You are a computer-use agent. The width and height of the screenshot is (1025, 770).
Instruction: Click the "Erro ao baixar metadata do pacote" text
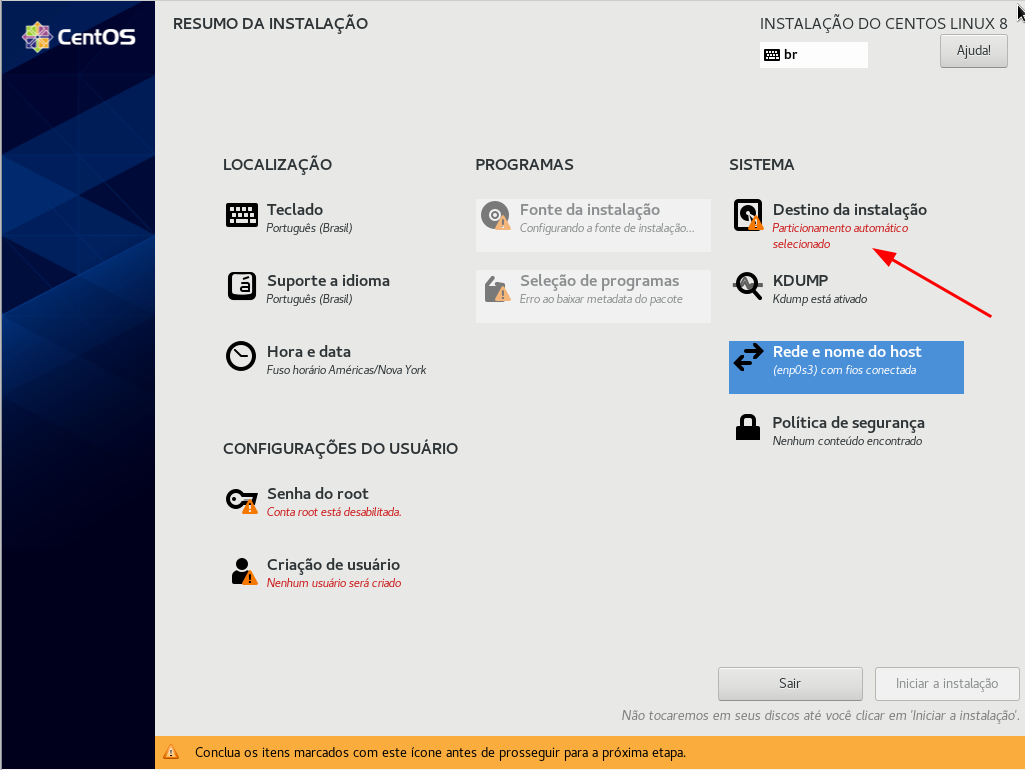pos(601,299)
